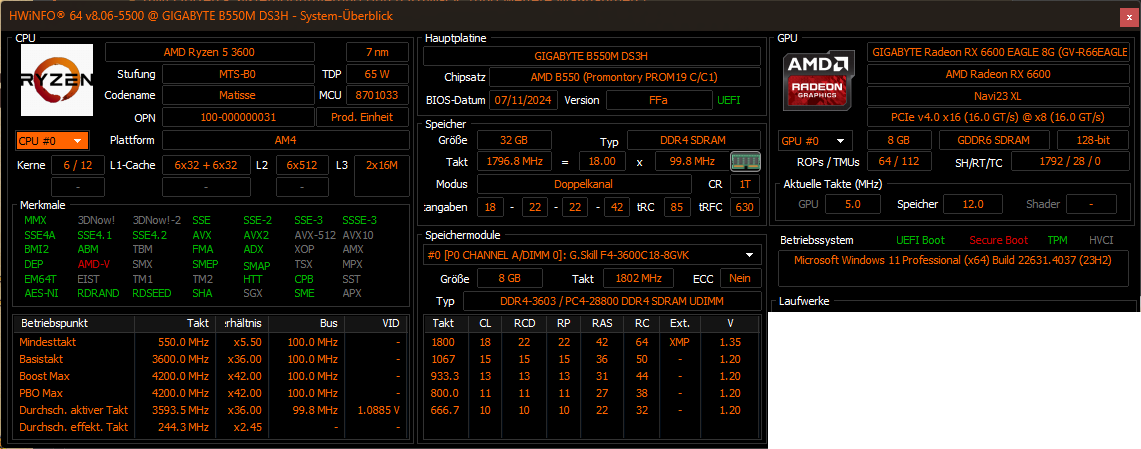Click the Prod. Einheit field
Image resolution: width=1141 pixels, height=449 pixels.
(x=362, y=117)
